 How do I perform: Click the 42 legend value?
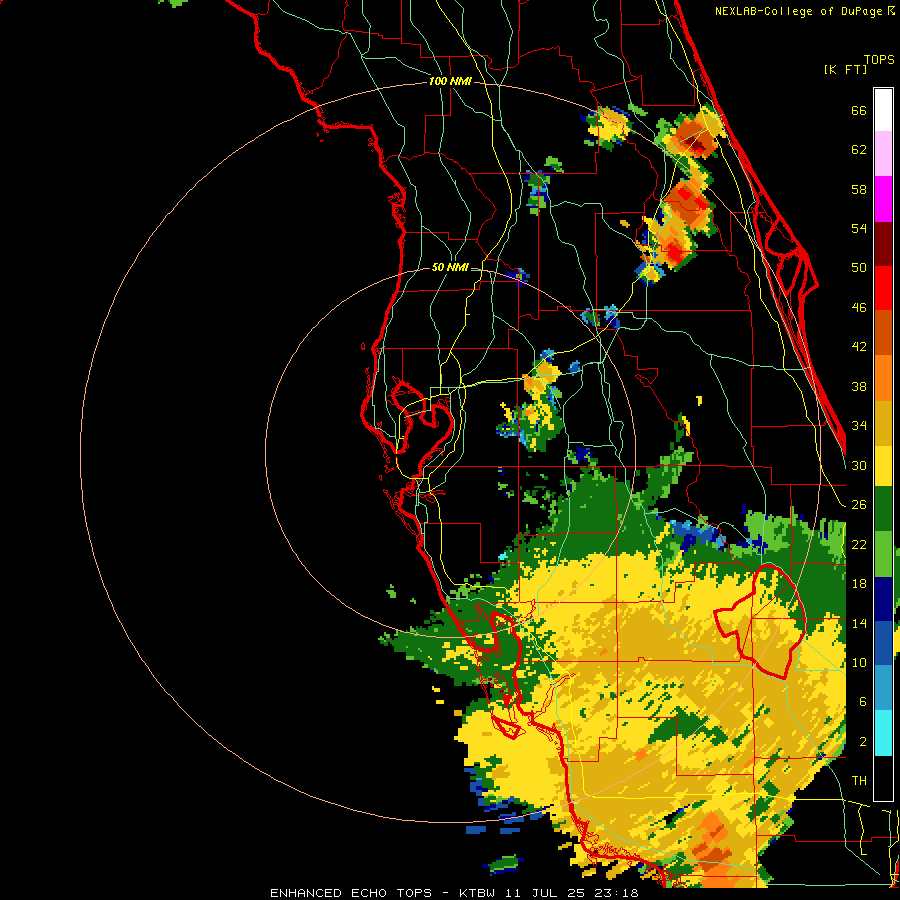click(x=859, y=347)
